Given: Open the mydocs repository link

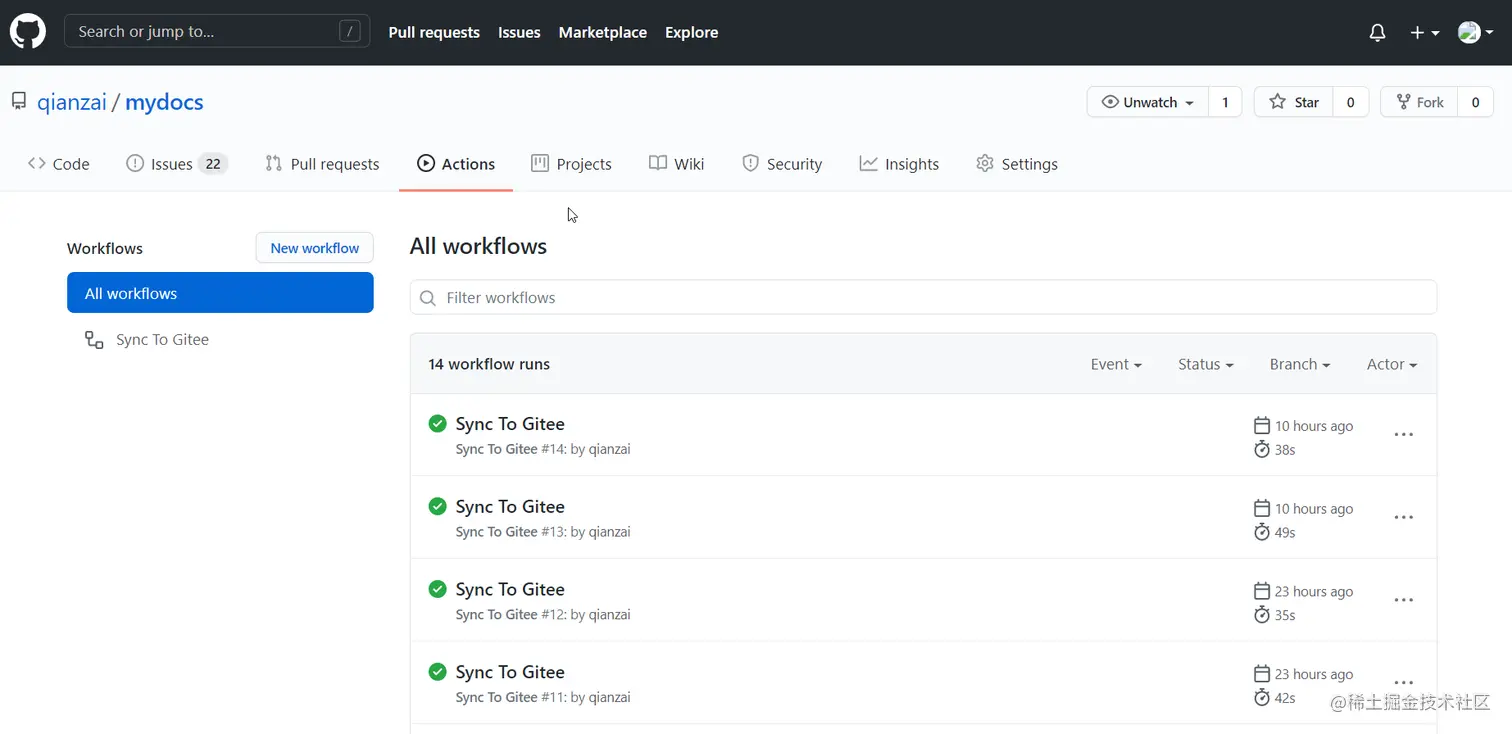Looking at the screenshot, I should pos(164,102).
